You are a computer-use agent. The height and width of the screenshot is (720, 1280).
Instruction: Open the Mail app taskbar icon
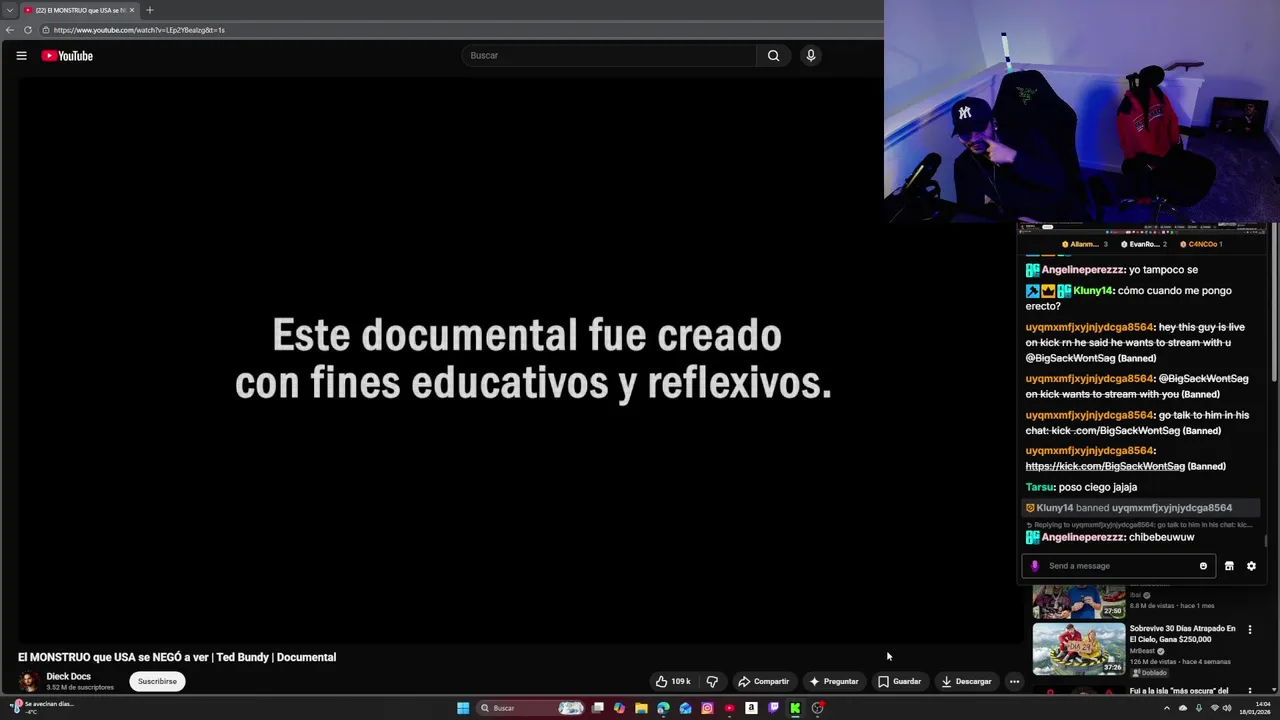[685, 708]
